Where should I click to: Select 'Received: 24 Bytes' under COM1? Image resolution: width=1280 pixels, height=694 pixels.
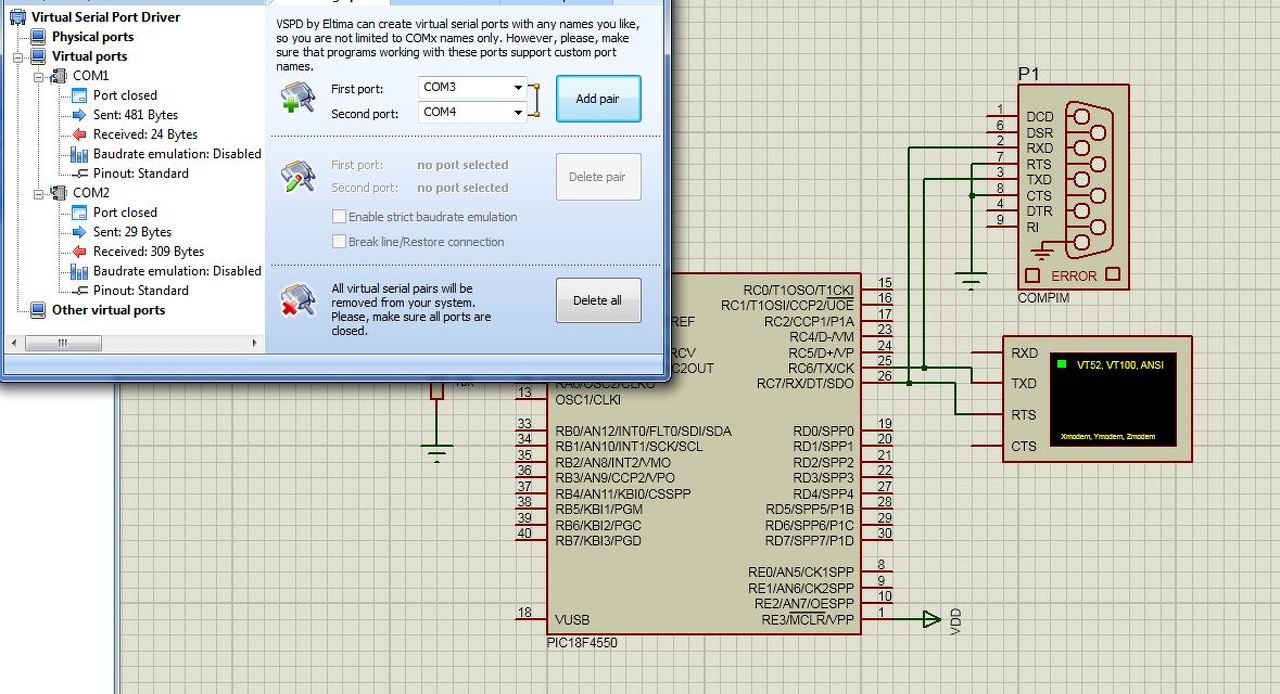(x=145, y=134)
